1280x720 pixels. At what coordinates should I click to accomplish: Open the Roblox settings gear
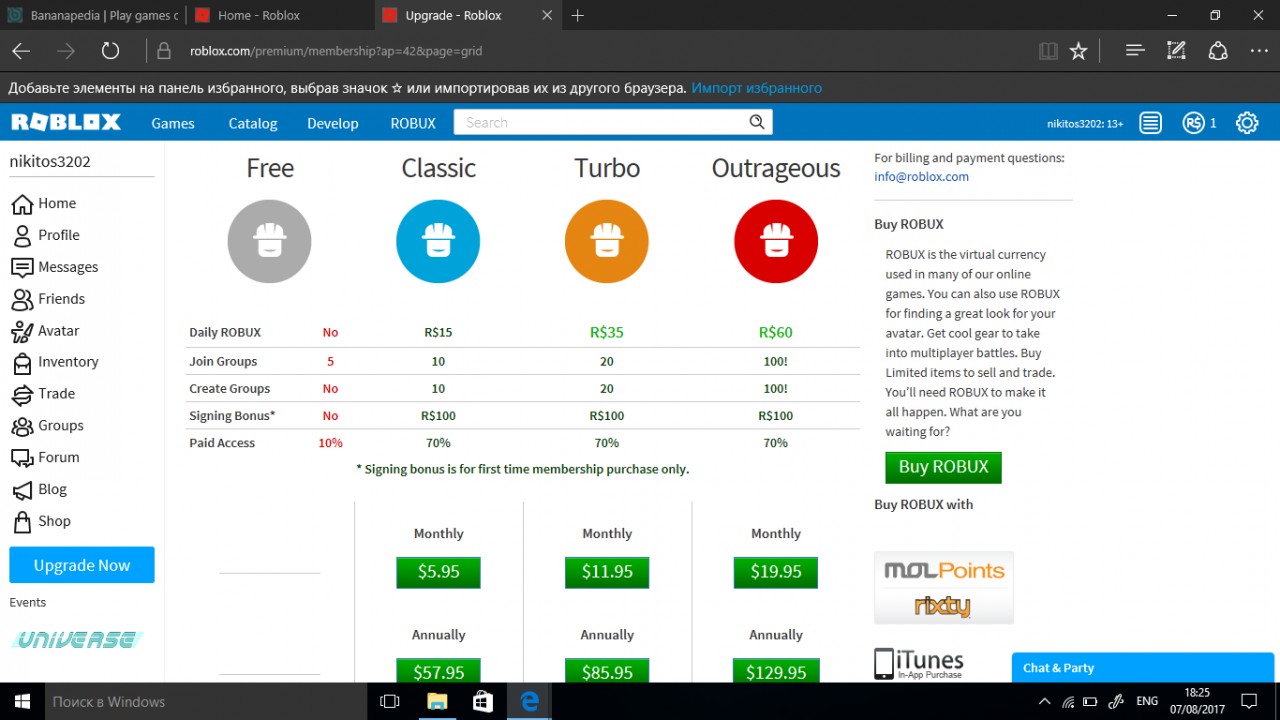coord(1247,123)
